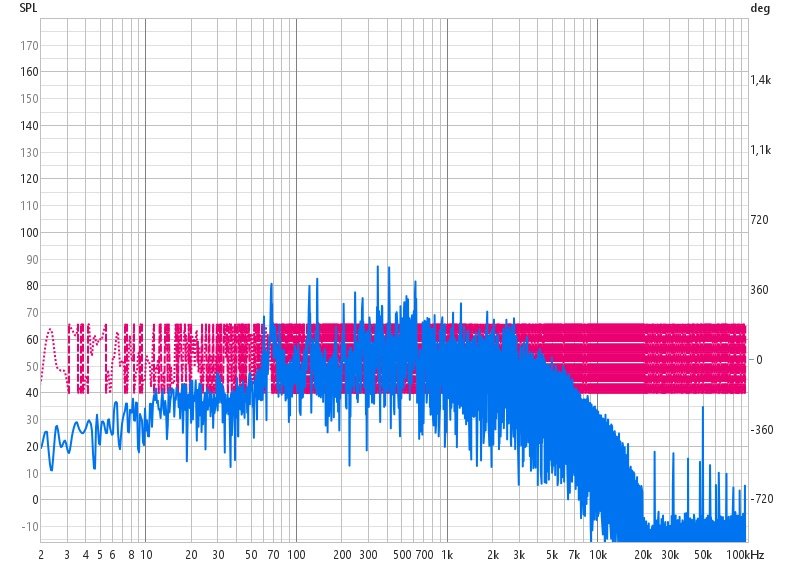Pick the 20k frequency label
Screen dimensions: 800x566
(x=643, y=555)
